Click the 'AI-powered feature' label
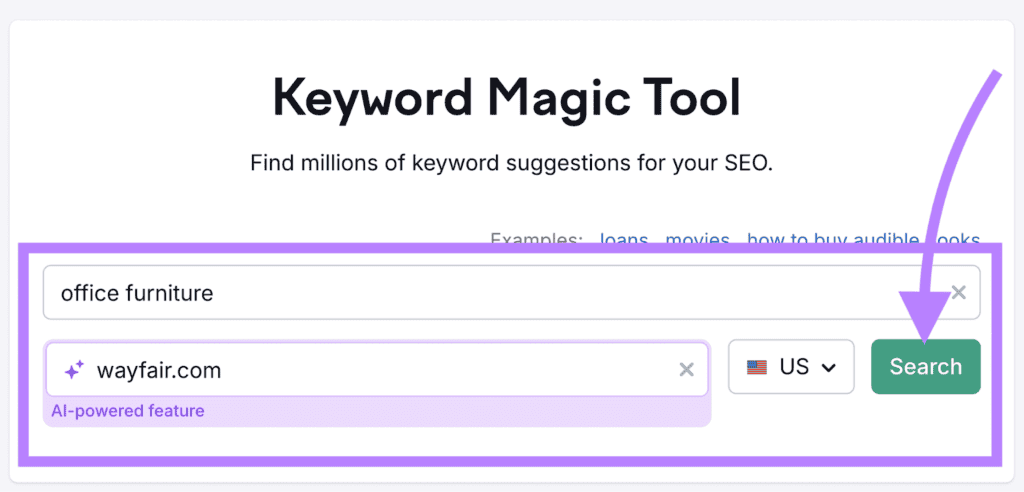 click(x=128, y=411)
